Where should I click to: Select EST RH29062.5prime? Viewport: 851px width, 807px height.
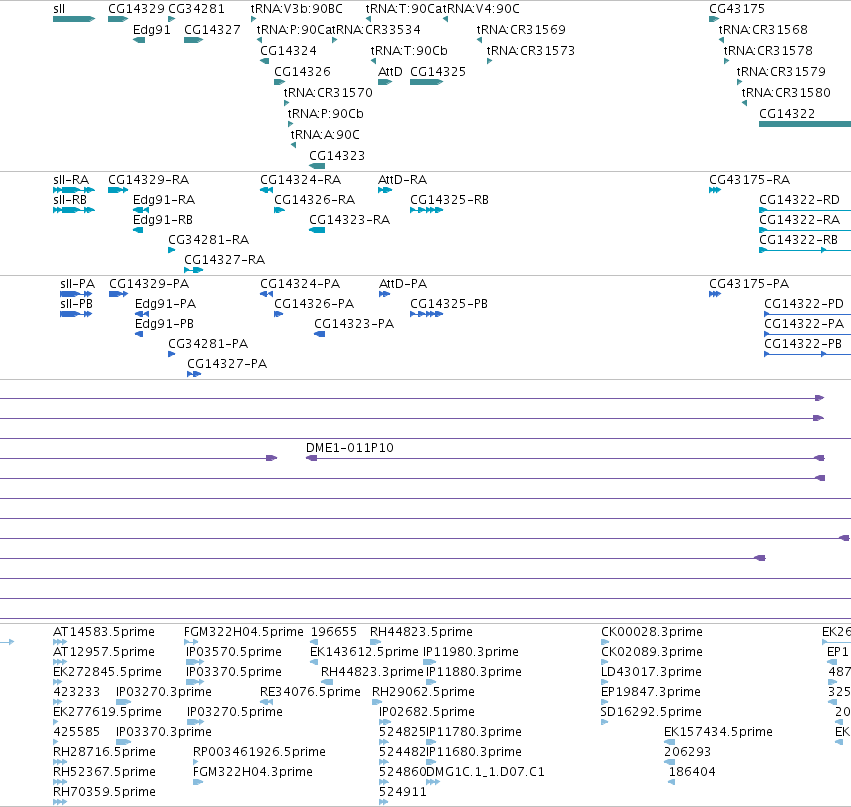(377, 702)
